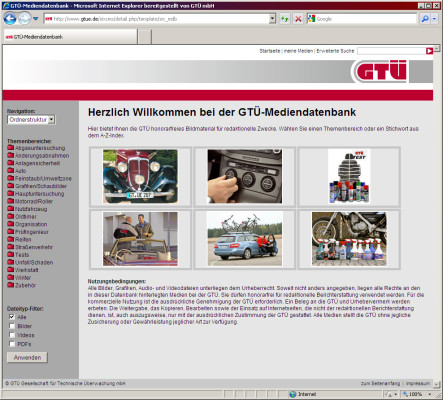Open the meine Medien link

point(298,51)
